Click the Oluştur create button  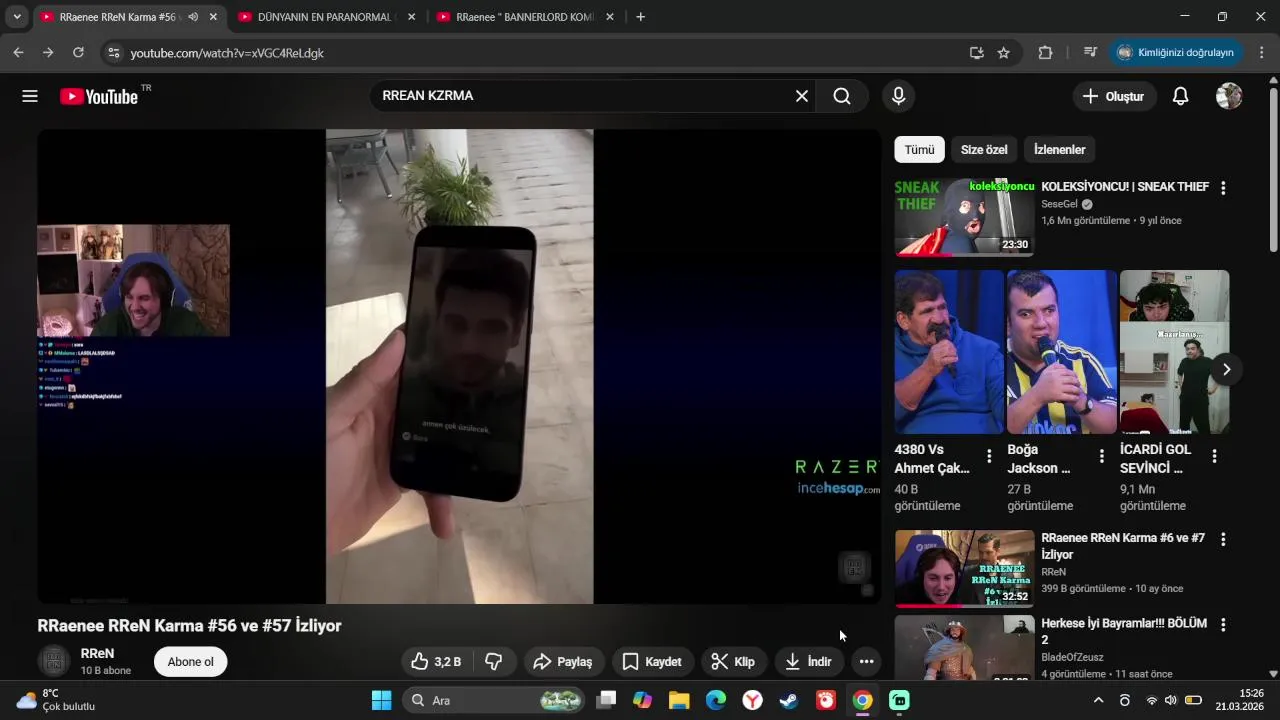pos(1113,96)
